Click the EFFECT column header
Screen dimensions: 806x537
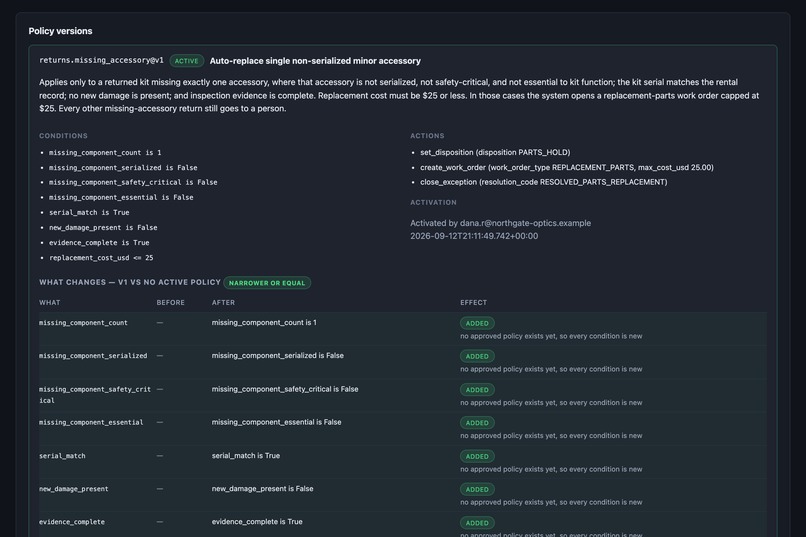[473, 303]
